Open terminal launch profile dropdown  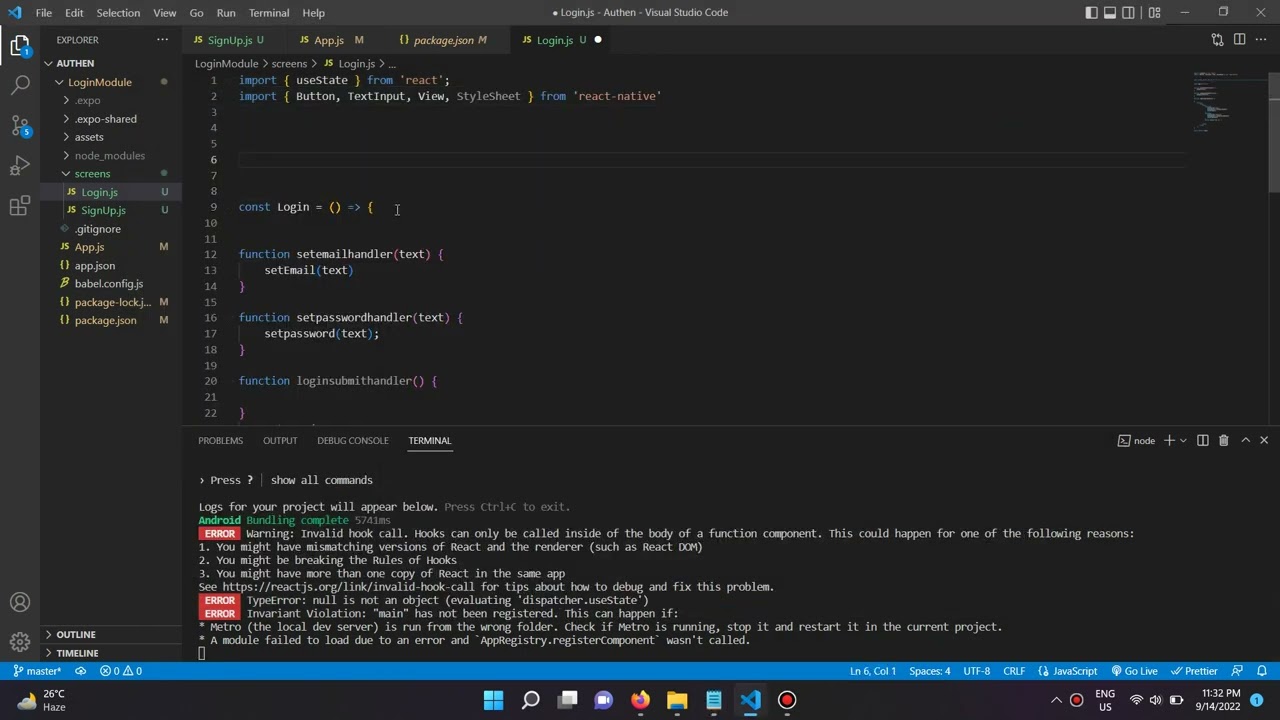click(1184, 440)
